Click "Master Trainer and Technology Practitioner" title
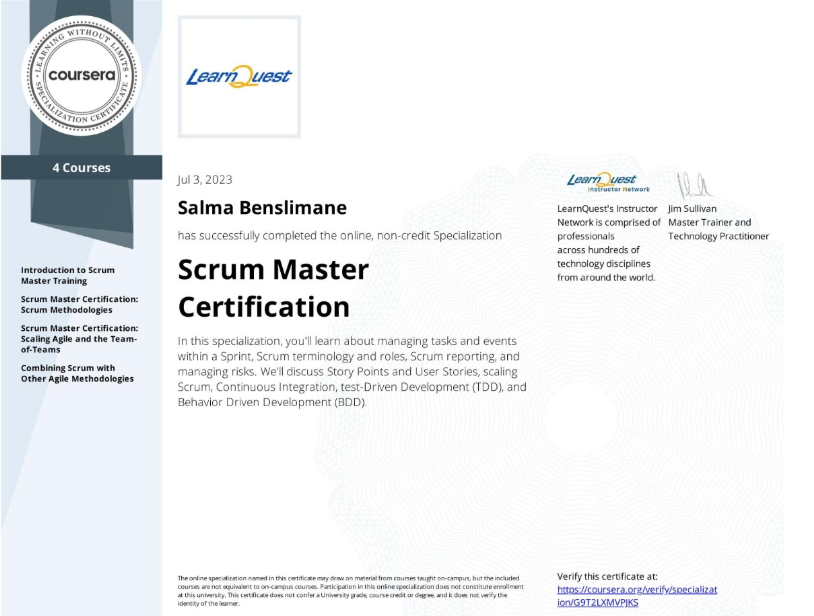This screenshot has width=814, height=616. pos(718,229)
